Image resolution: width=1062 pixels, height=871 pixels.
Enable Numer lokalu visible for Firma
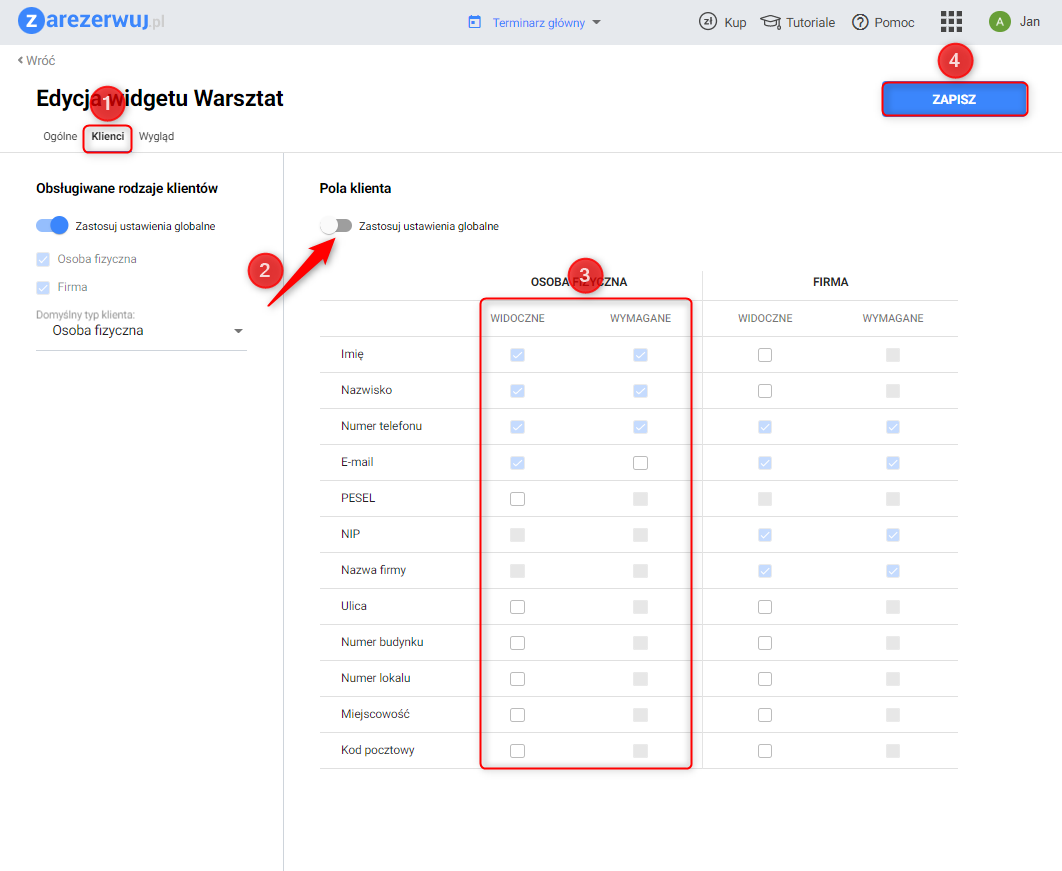[x=765, y=679]
